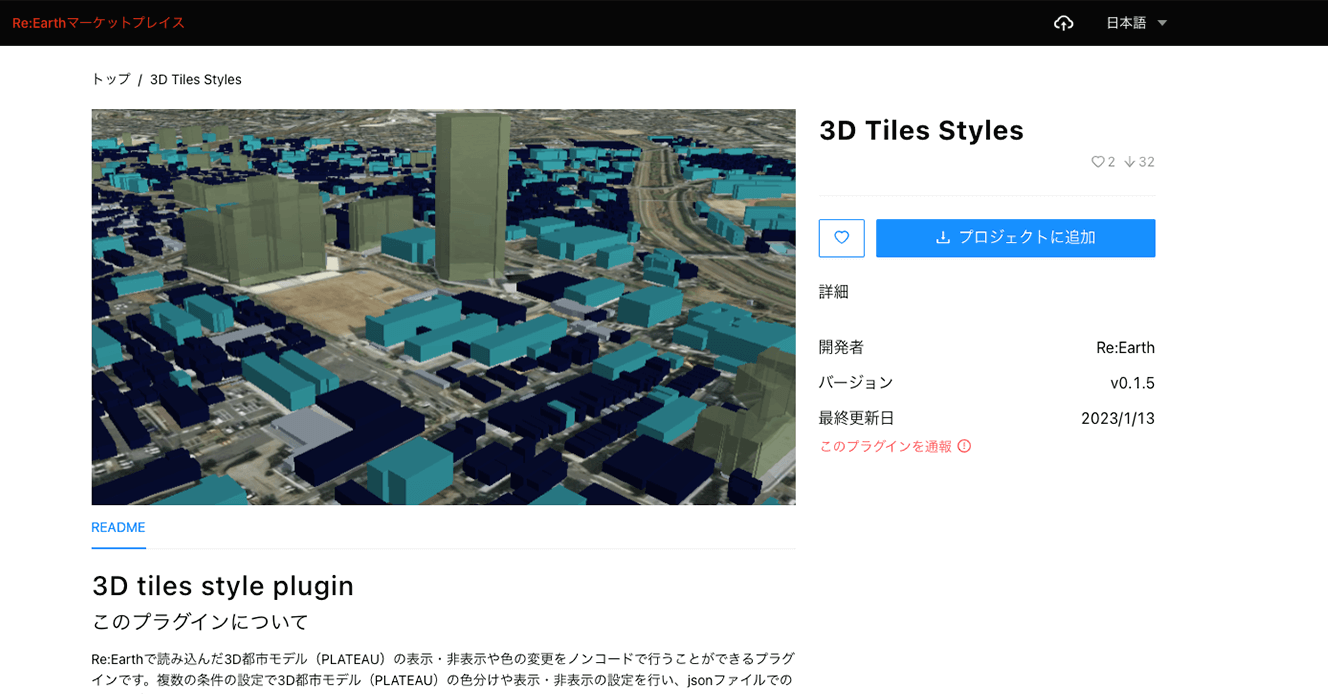
Task: Click the heart favorite button
Action: 841,238
